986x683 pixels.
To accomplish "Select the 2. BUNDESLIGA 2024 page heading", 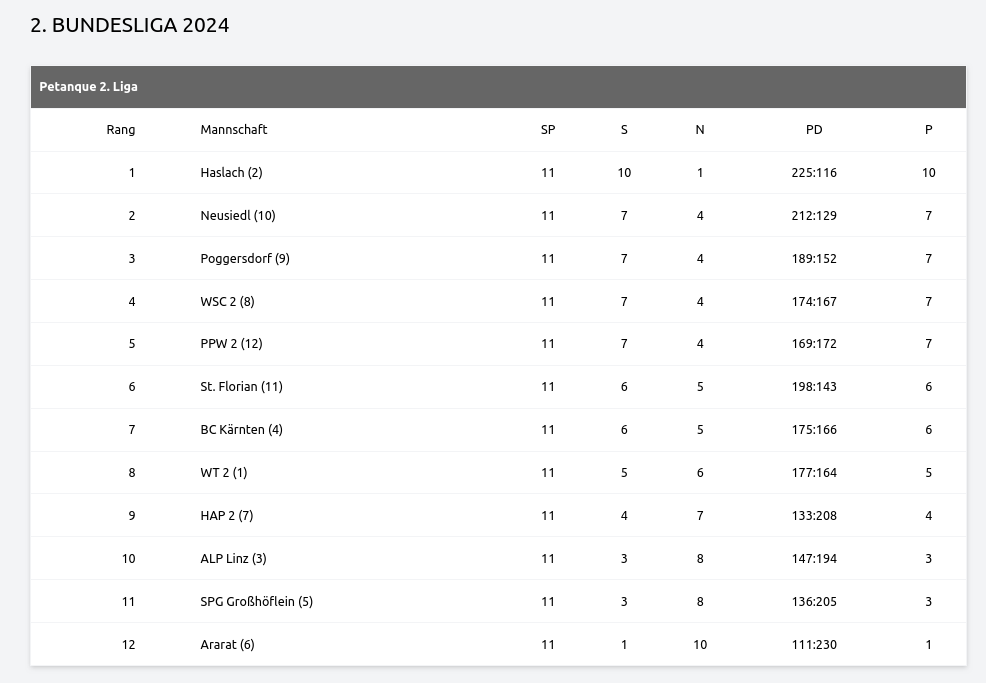I will pyautogui.click(x=130, y=26).
